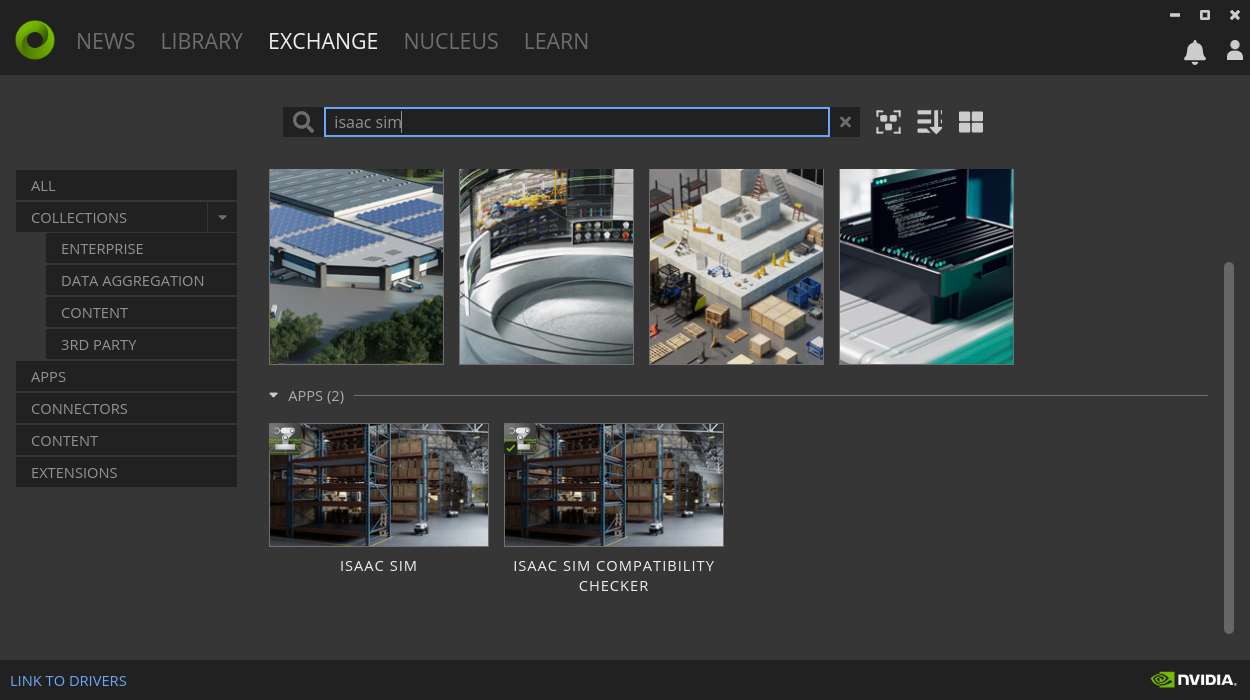The image size is (1250, 700).
Task: Choose the ENTERPRISE collection
Action: coord(141,249)
